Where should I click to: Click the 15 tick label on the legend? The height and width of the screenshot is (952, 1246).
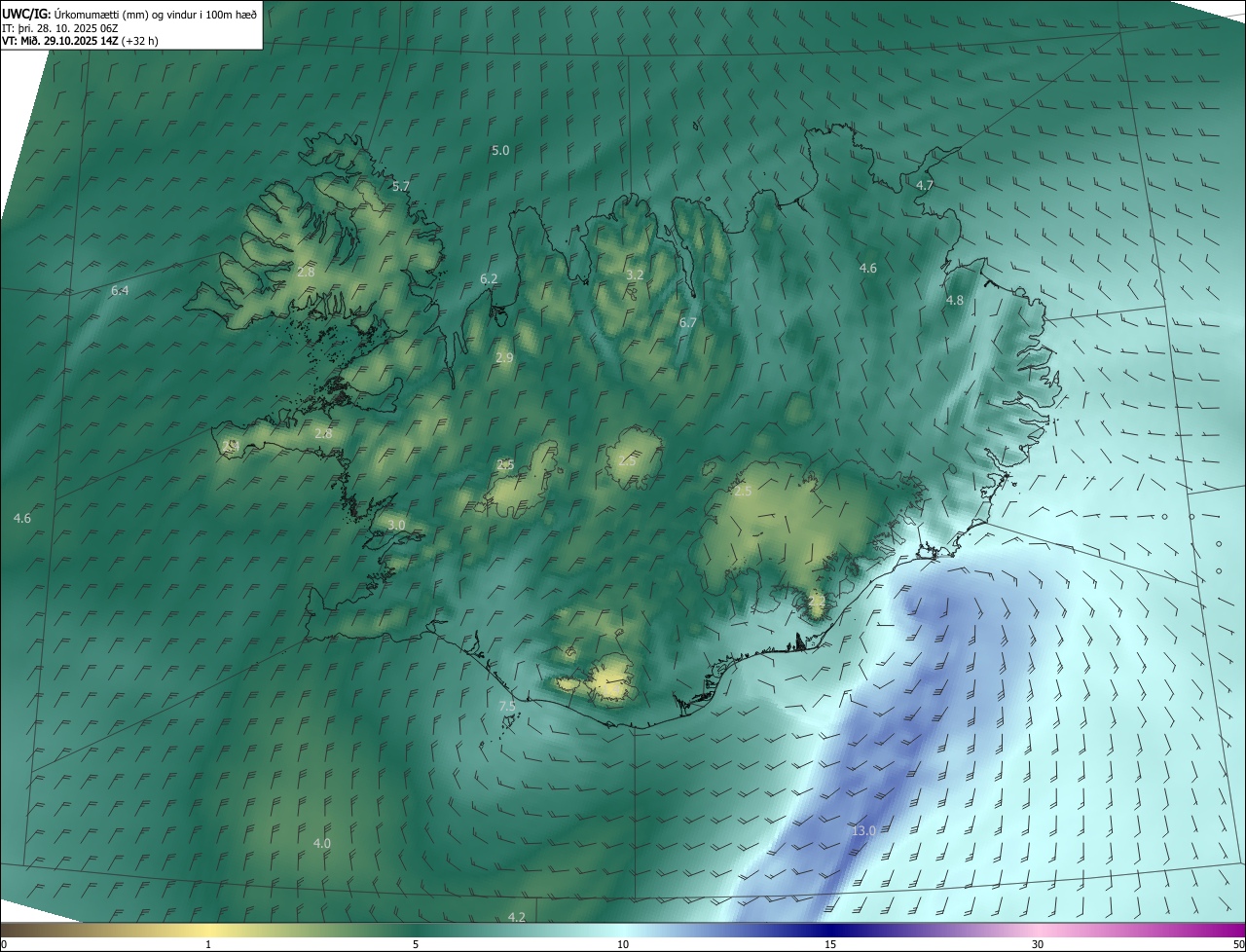point(830,944)
